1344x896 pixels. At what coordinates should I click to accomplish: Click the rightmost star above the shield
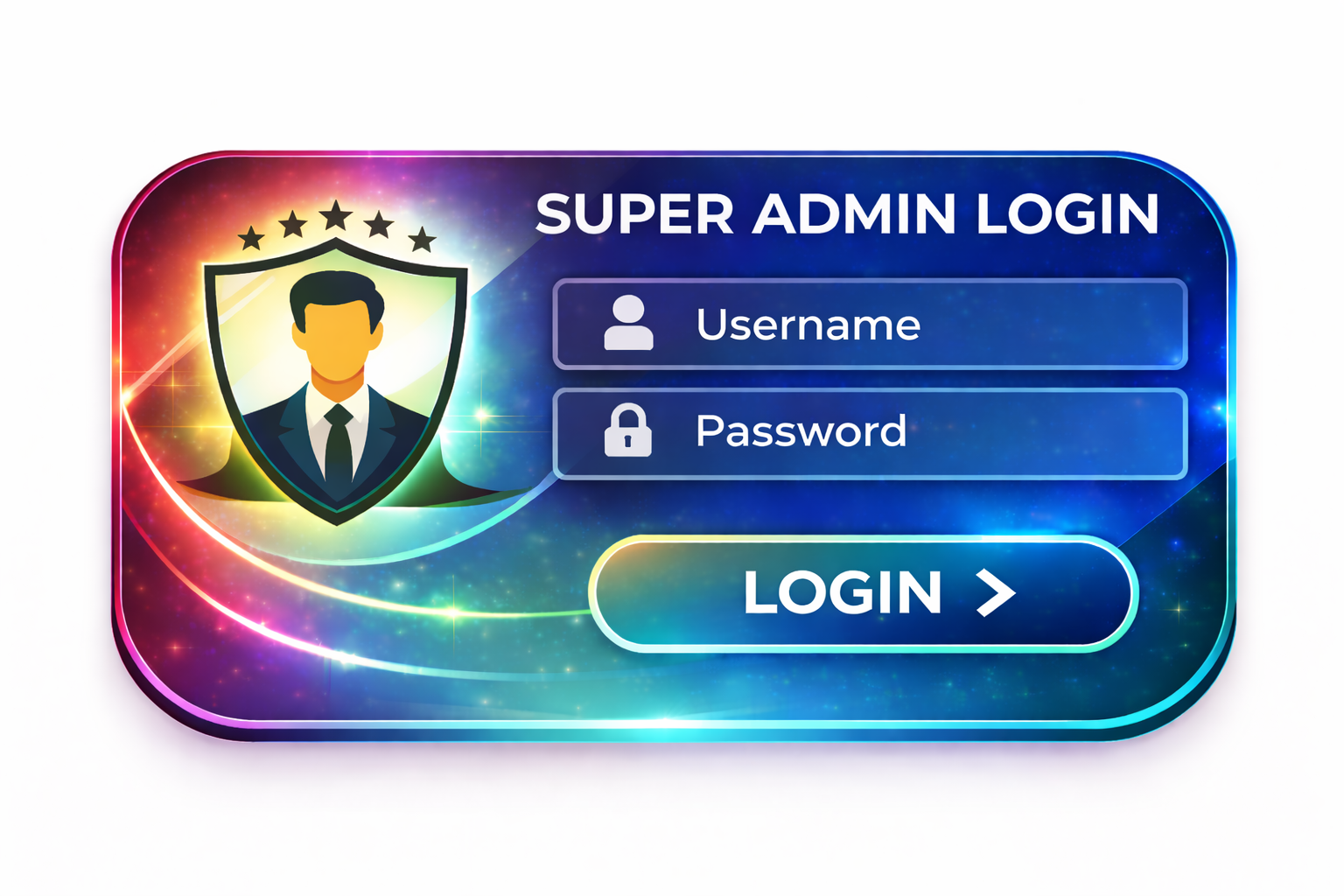tap(423, 238)
